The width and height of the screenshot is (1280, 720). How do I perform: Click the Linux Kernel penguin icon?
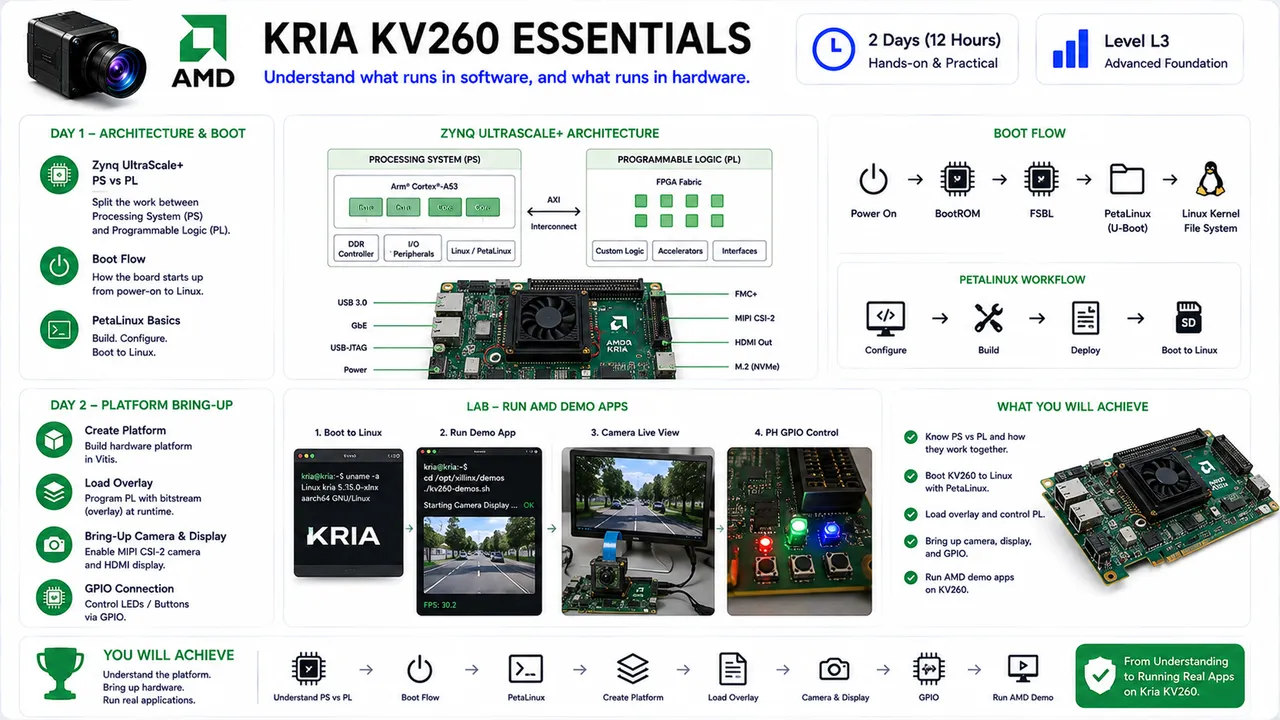pyautogui.click(x=1210, y=180)
